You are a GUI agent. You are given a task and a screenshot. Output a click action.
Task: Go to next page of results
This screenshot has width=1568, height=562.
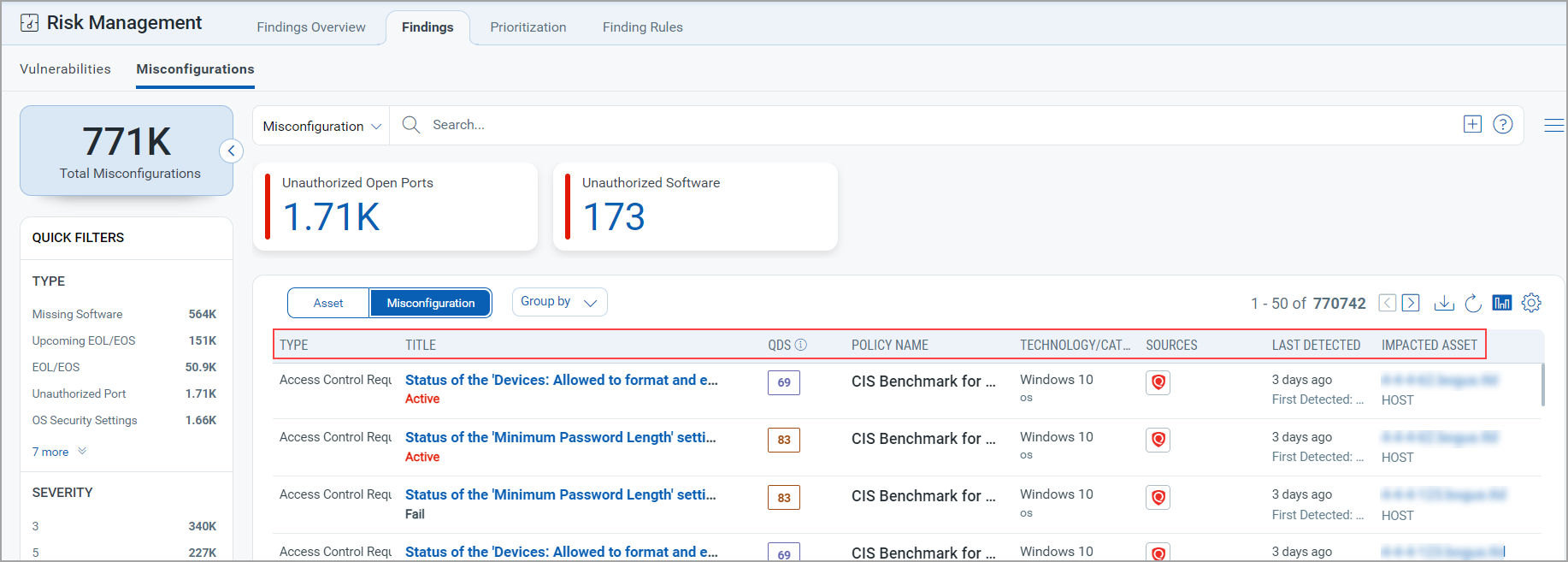(x=1411, y=303)
